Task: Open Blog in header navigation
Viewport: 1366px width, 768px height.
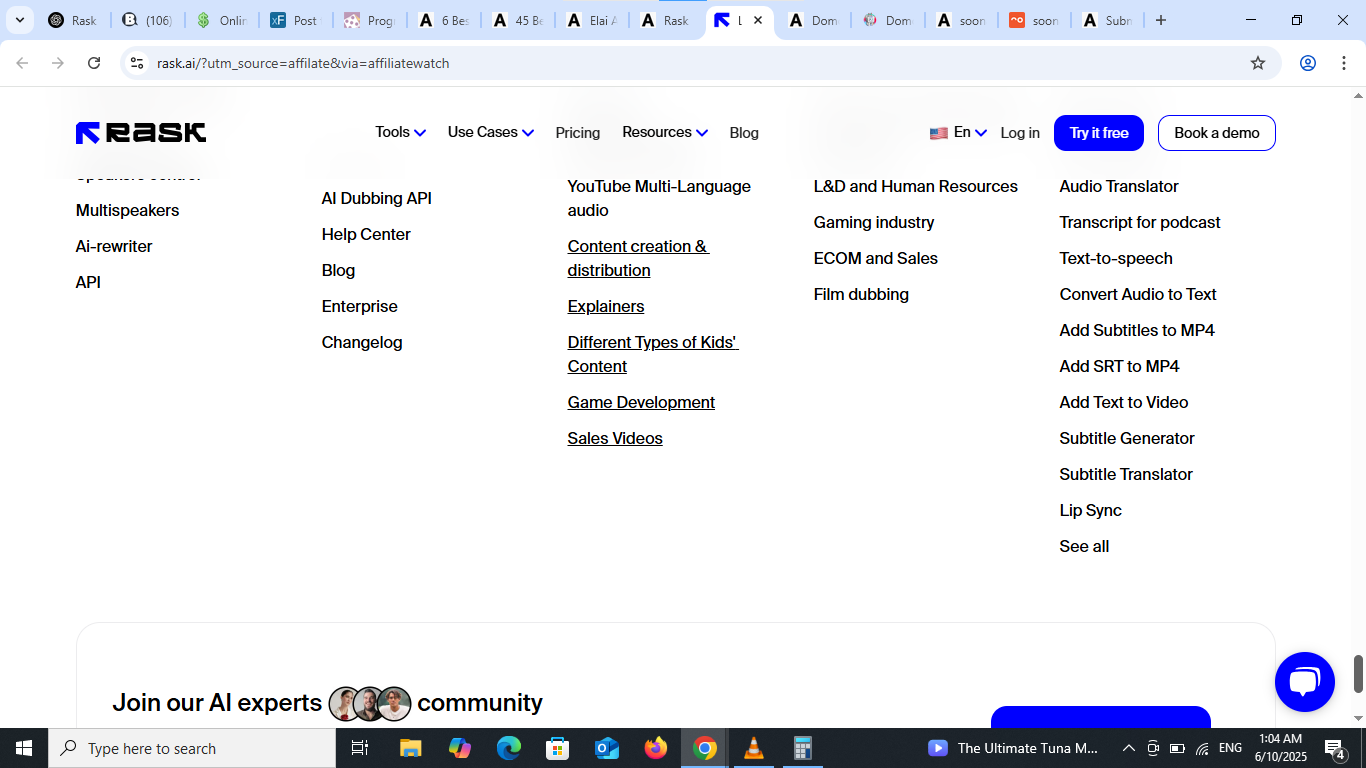Action: pos(744,133)
